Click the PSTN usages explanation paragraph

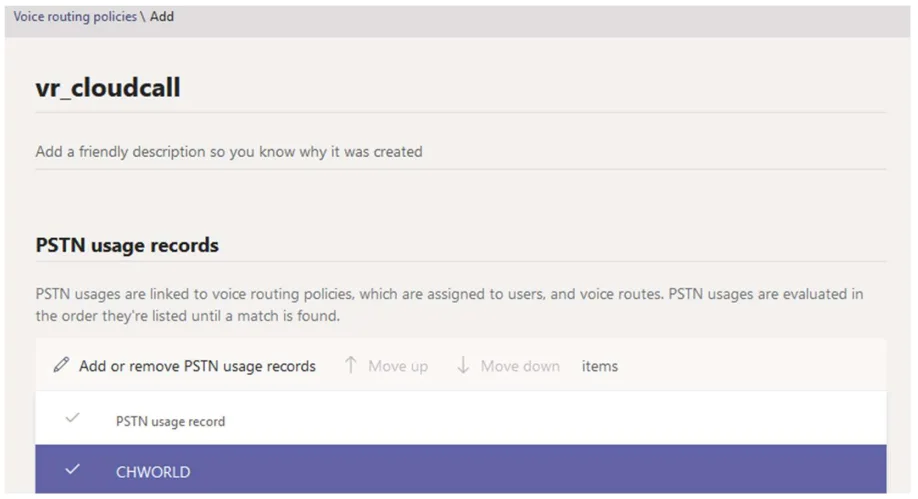pyautogui.click(x=449, y=305)
